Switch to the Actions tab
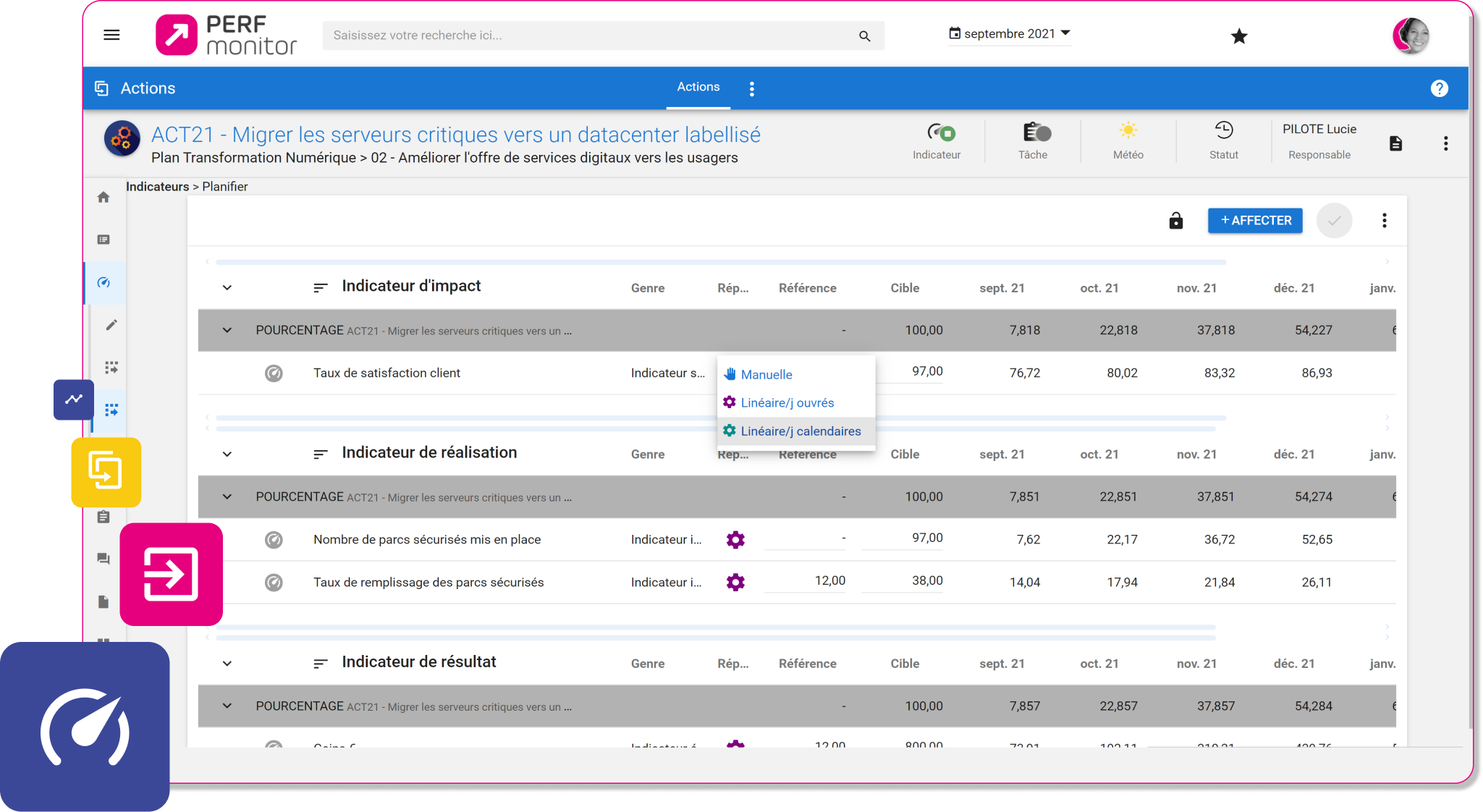The height and width of the screenshot is (812, 1483). click(698, 87)
